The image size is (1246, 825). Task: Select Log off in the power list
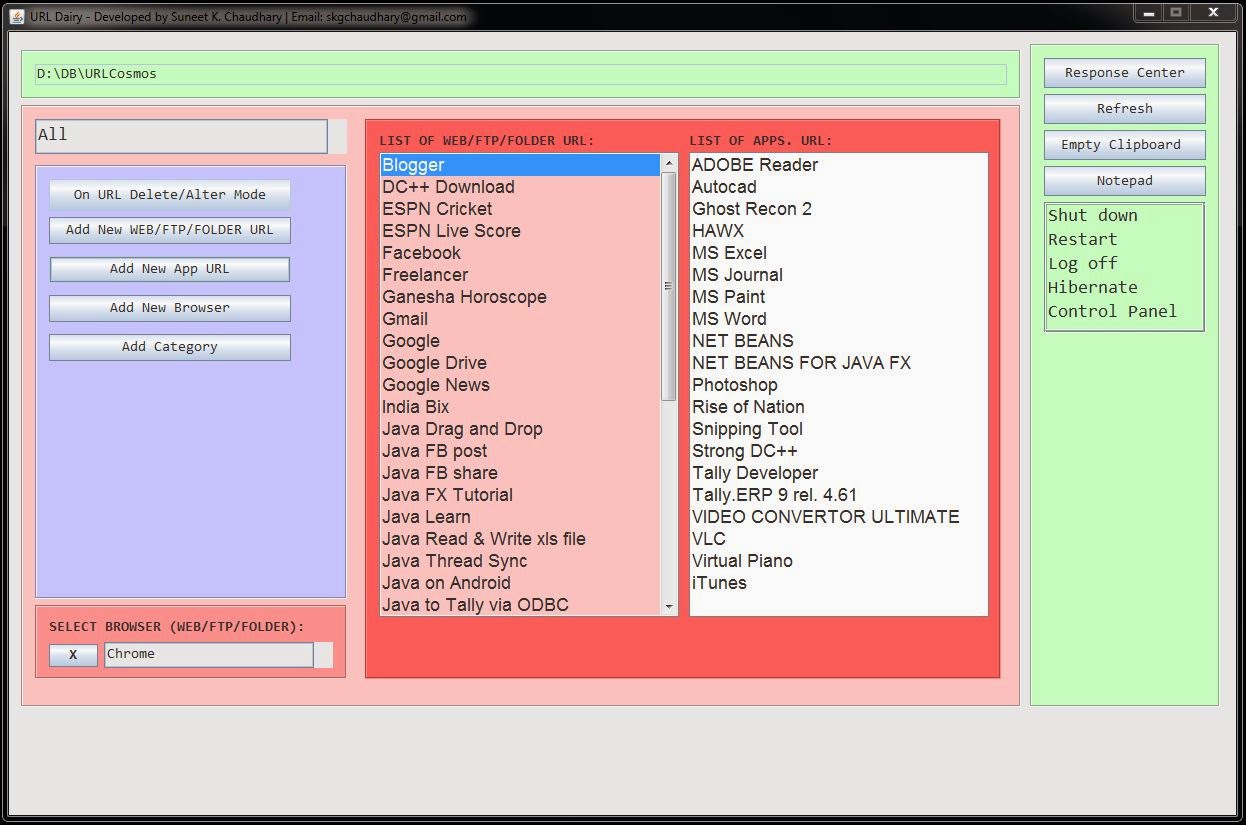tap(1124, 264)
